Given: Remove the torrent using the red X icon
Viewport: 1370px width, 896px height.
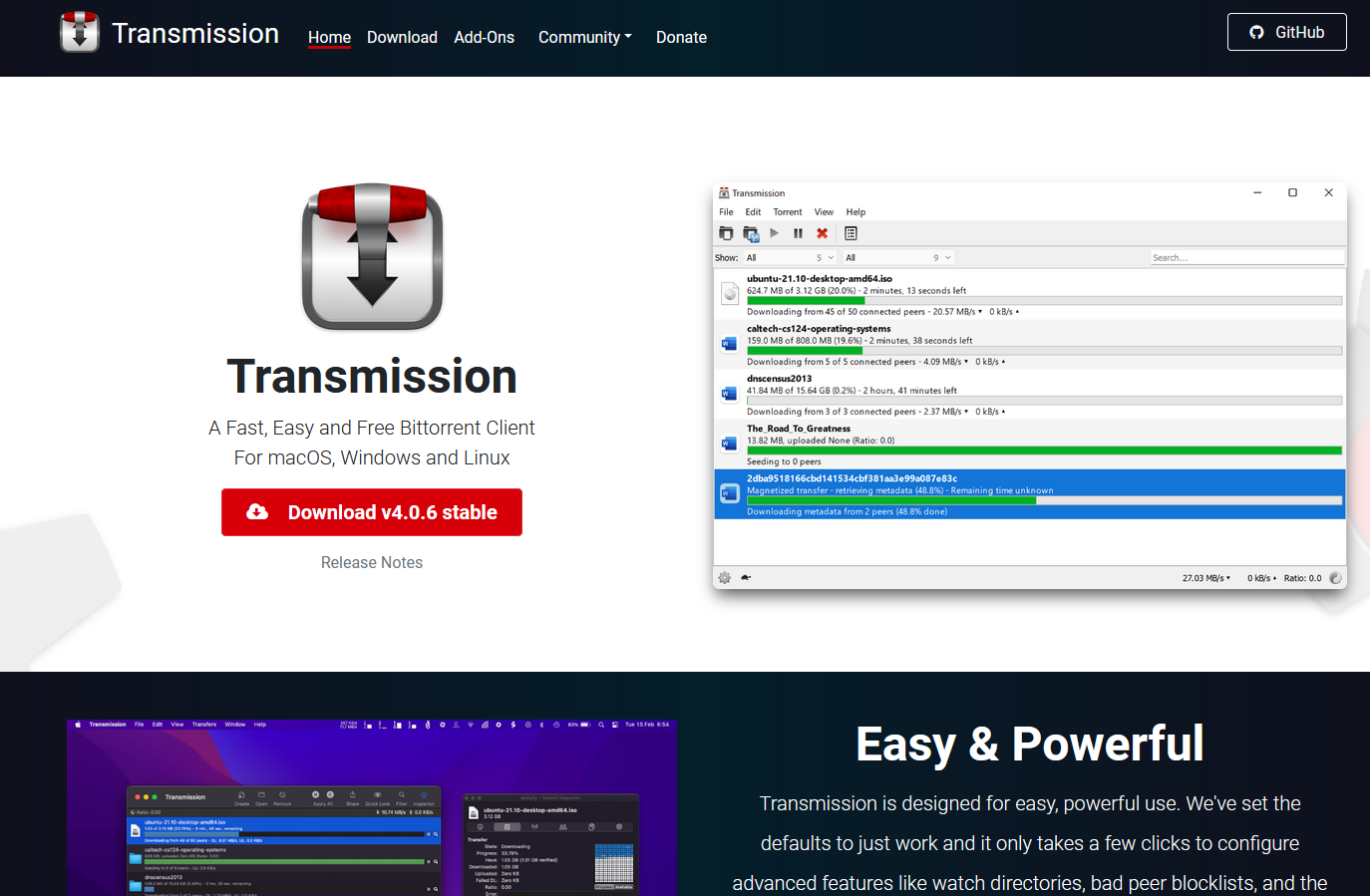Looking at the screenshot, I should click(823, 233).
